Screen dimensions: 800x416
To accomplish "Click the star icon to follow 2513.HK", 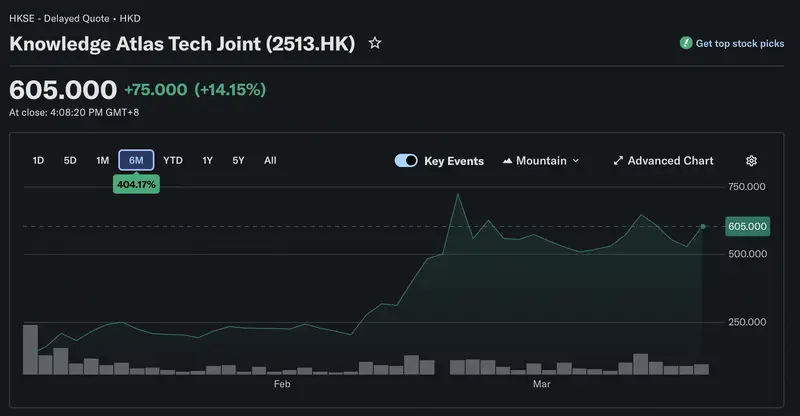I will click(375, 43).
